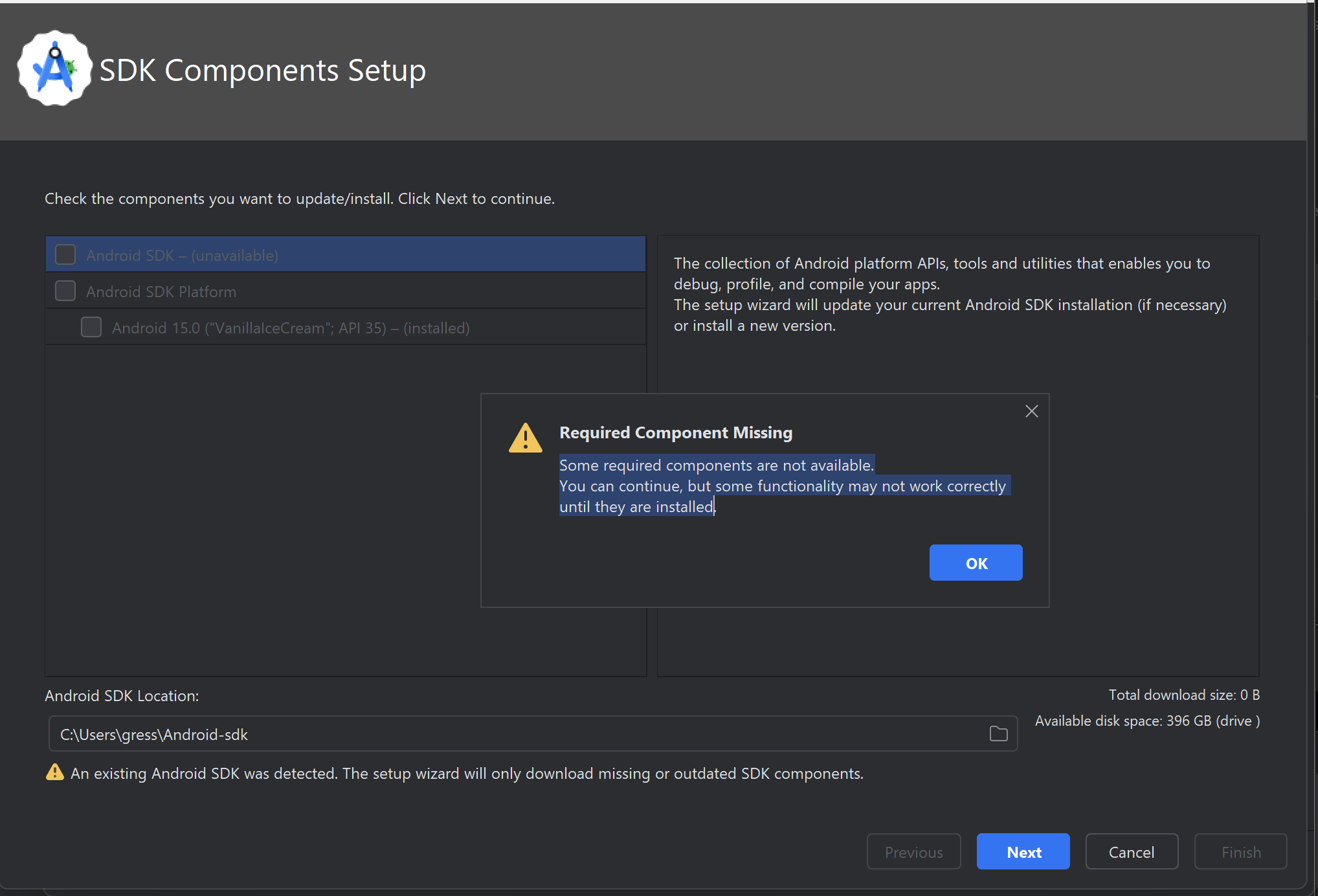The image size is (1318, 896).
Task: Click the existing Android SDK detected message
Action: tap(467, 773)
